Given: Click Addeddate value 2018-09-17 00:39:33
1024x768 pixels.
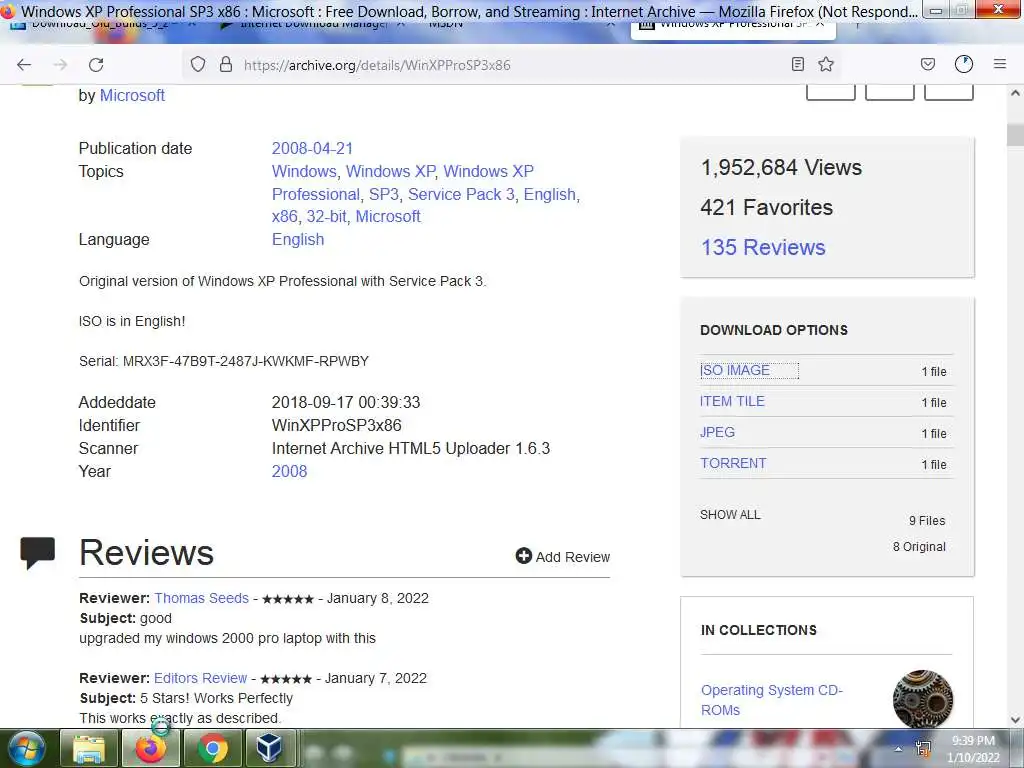Looking at the screenshot, I should tap(346, 402).
